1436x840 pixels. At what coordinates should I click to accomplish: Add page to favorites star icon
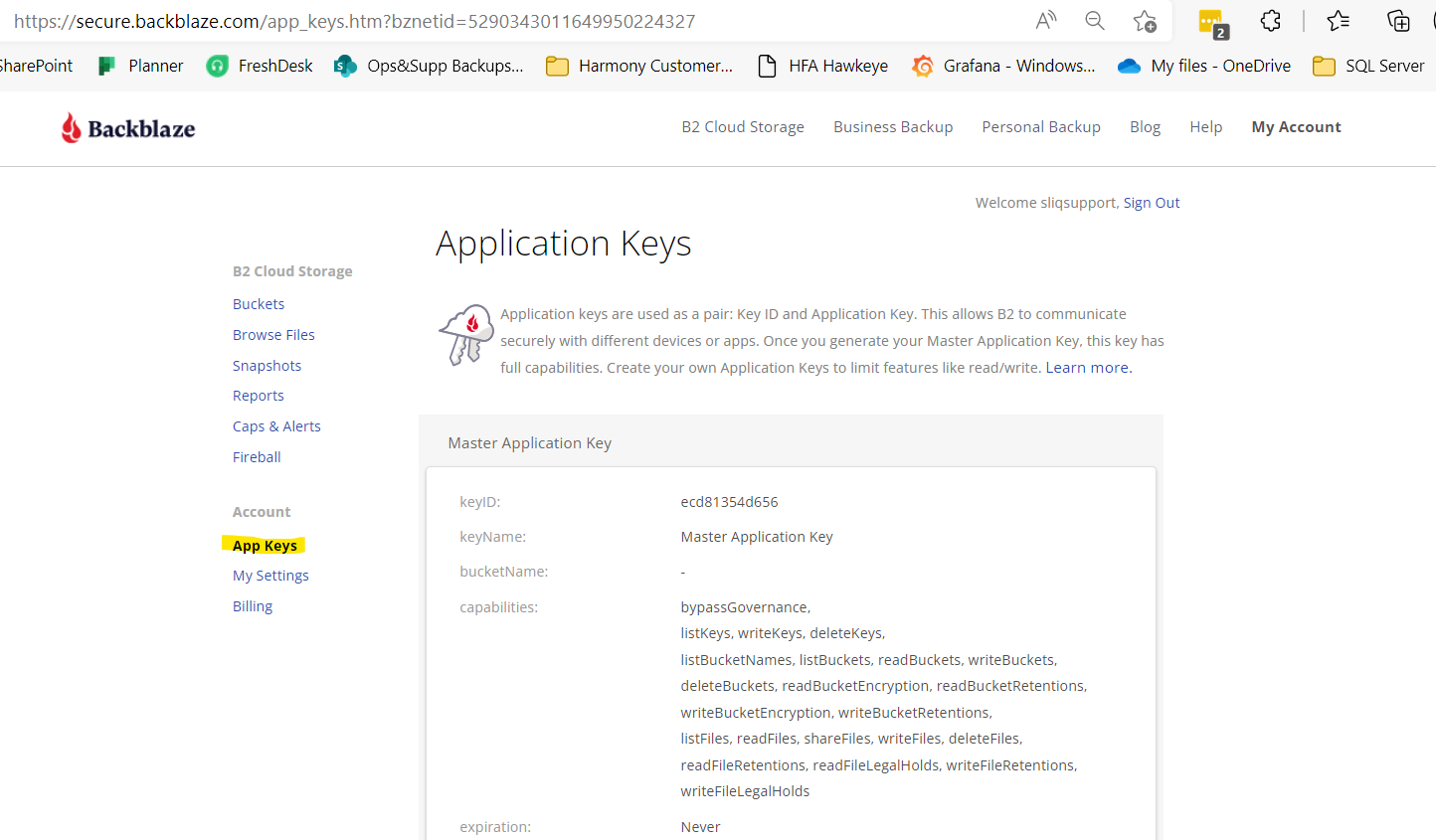[1145, 20]
